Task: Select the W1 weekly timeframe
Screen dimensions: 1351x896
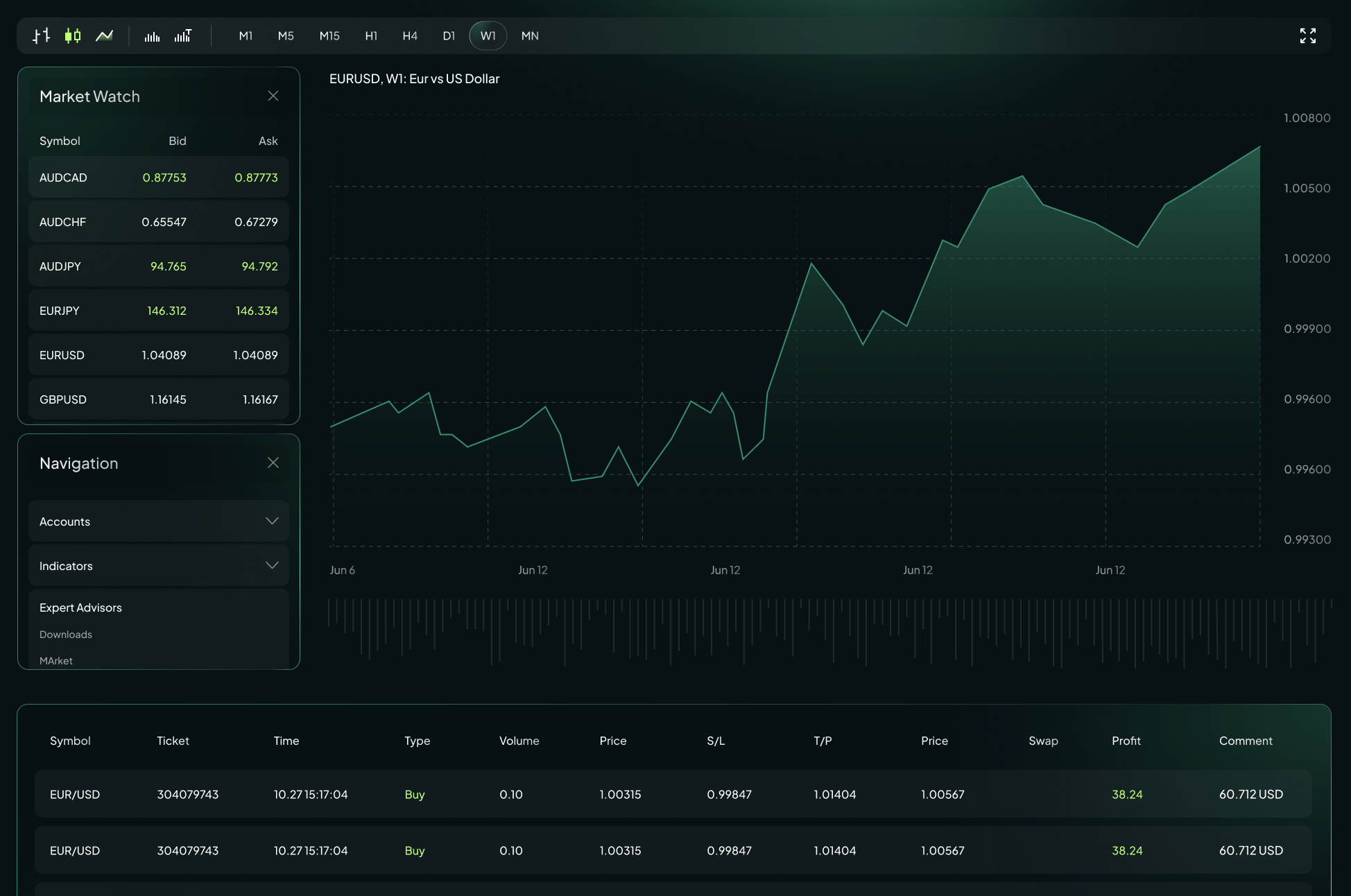Action: click(488, 35)
